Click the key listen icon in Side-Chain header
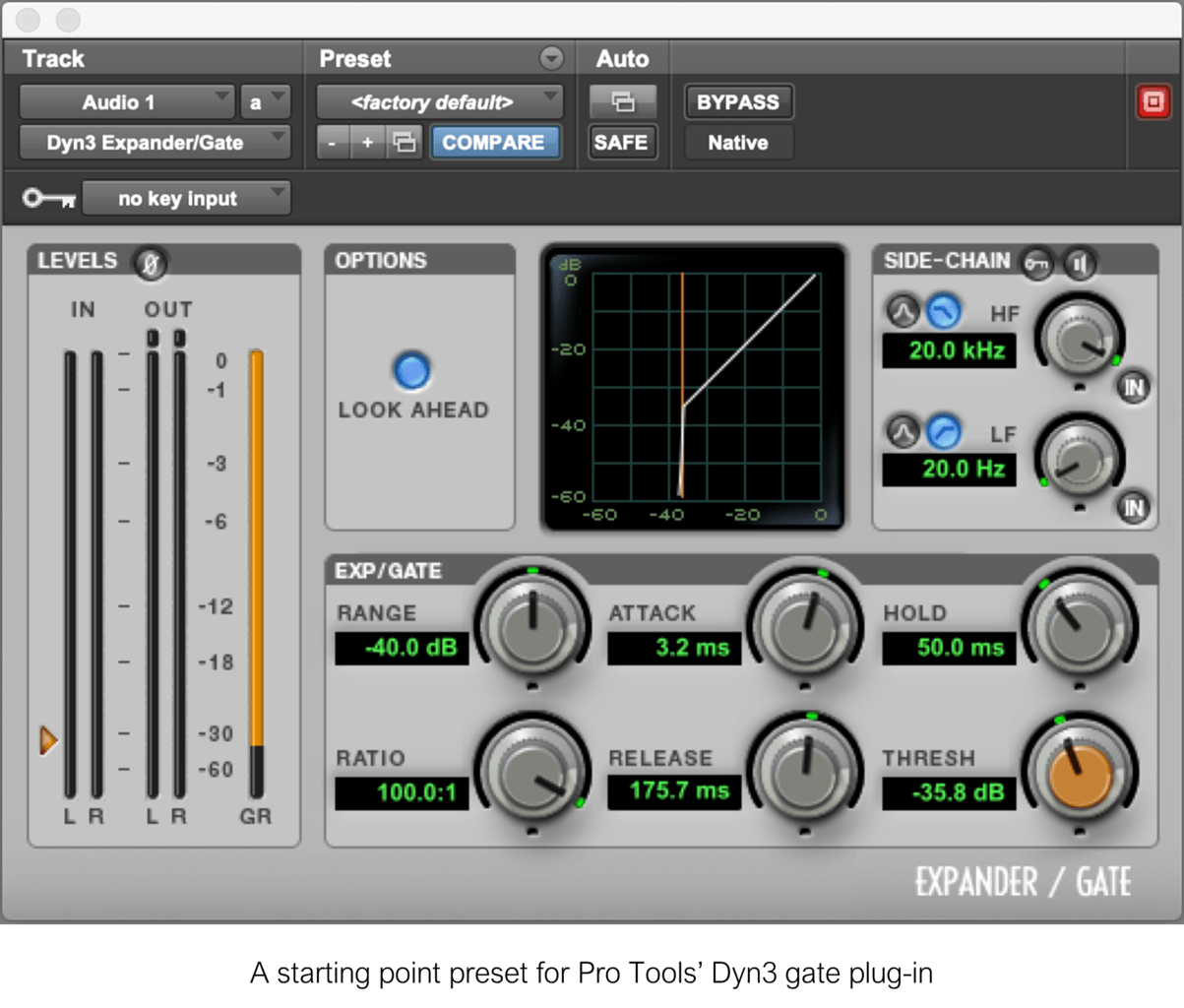 [x=1037, y=264]
